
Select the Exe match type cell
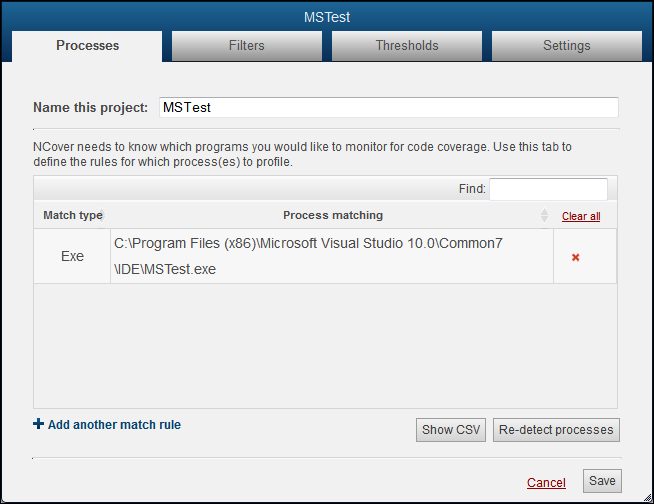pos(72,256)
